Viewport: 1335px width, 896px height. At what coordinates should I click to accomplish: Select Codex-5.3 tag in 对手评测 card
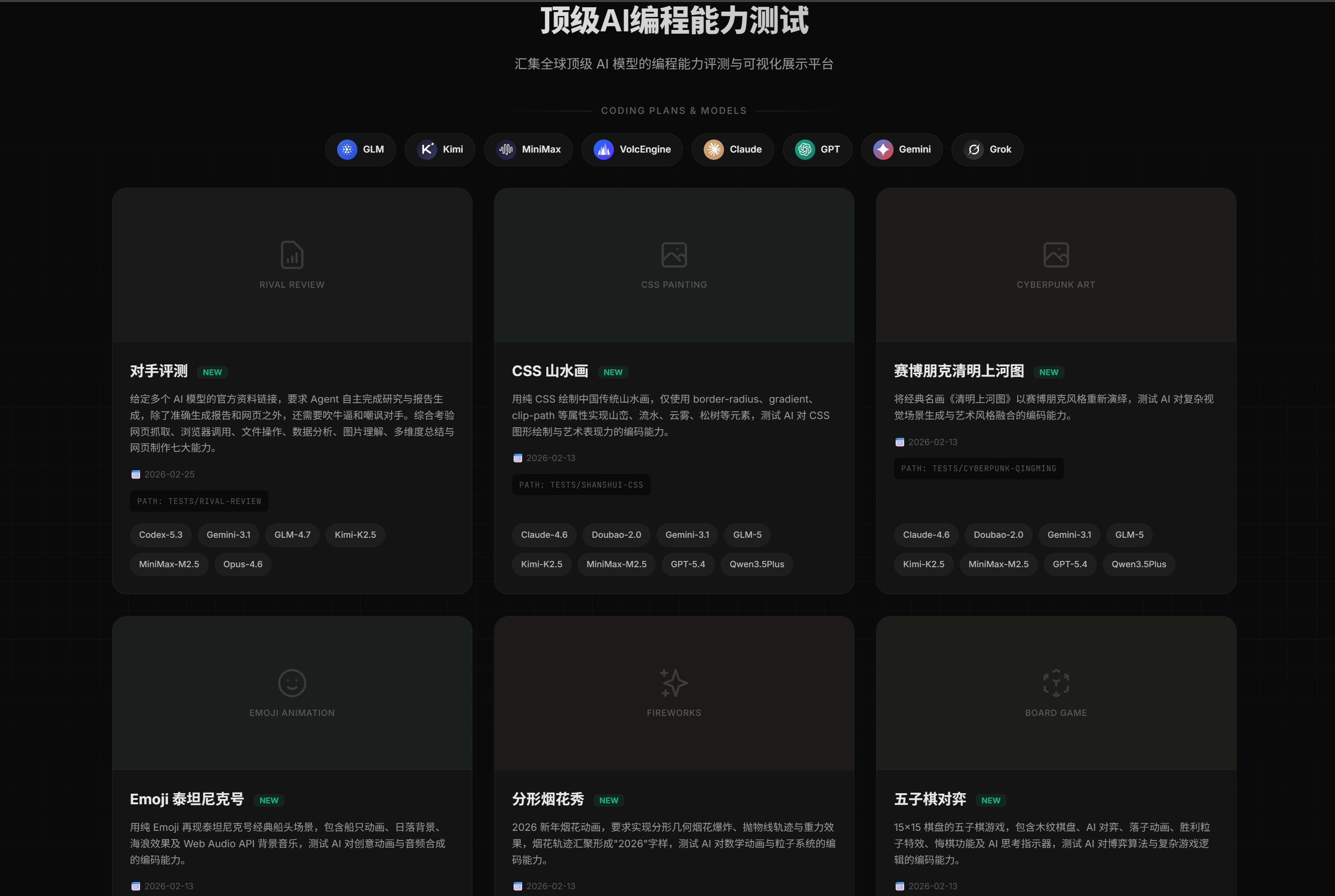click(161, 535)
